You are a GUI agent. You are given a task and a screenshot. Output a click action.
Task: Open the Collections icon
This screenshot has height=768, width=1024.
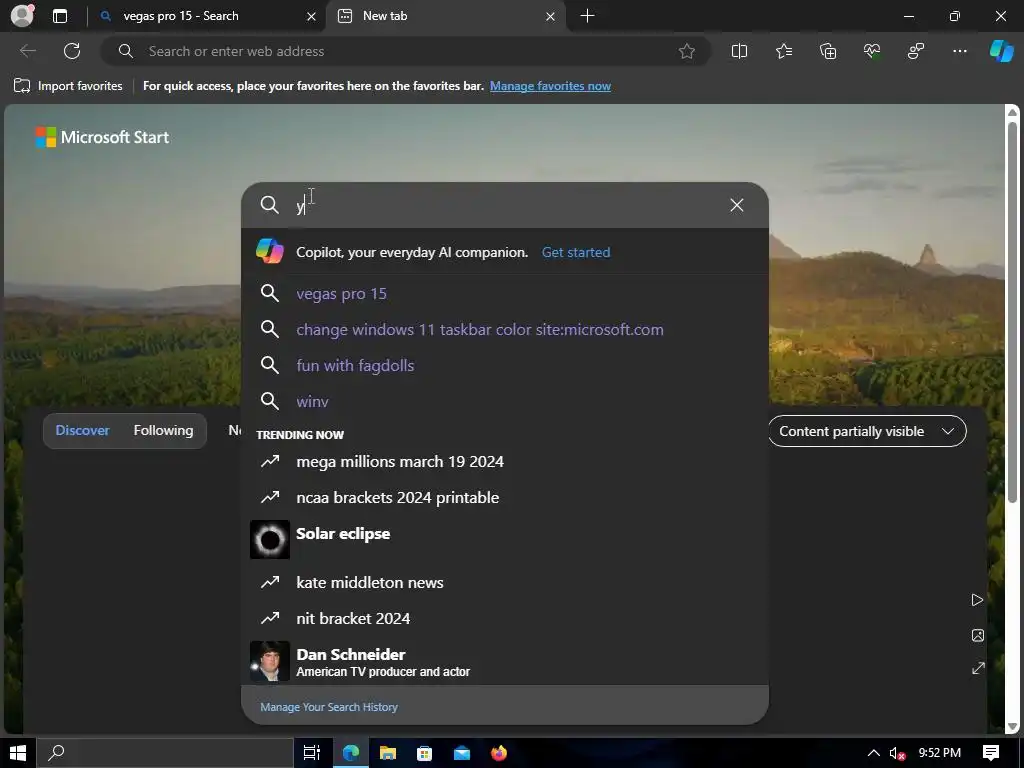pyautogui.click(x=827, y=51)
